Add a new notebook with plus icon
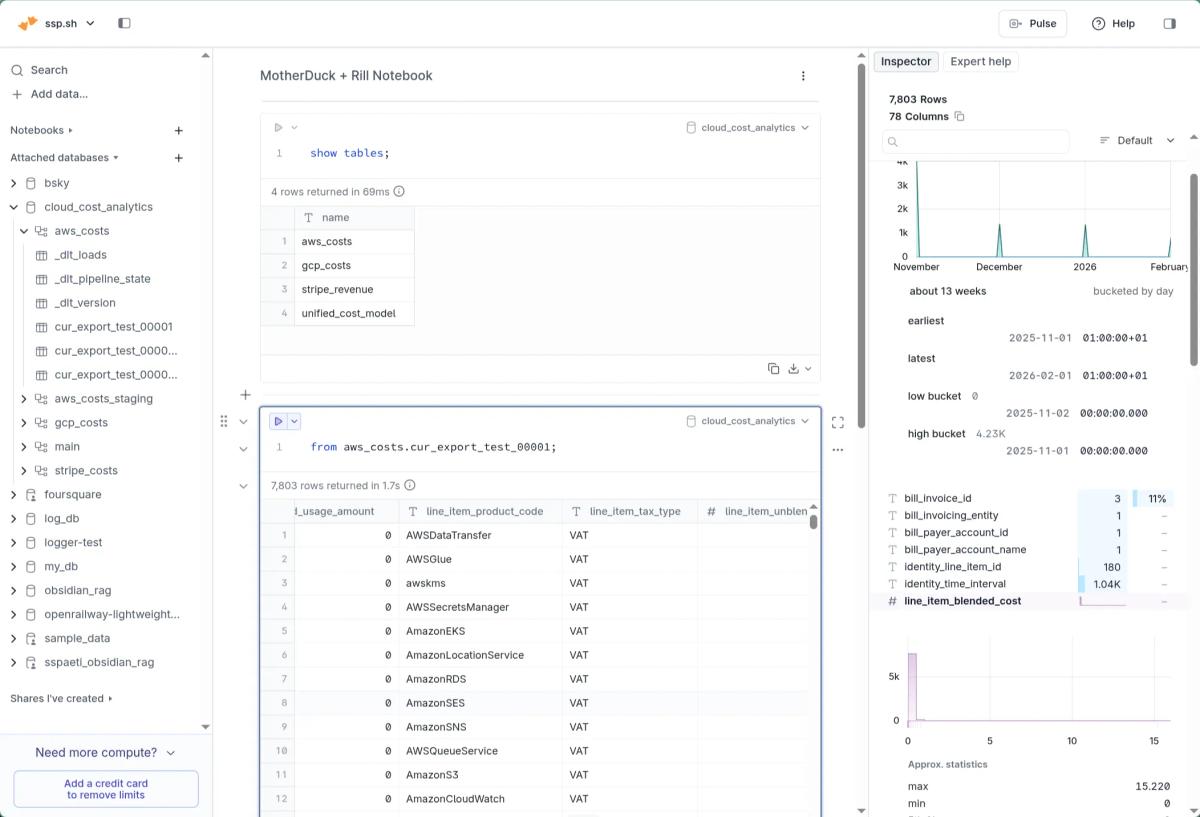1200x817 pixels. 179,130
